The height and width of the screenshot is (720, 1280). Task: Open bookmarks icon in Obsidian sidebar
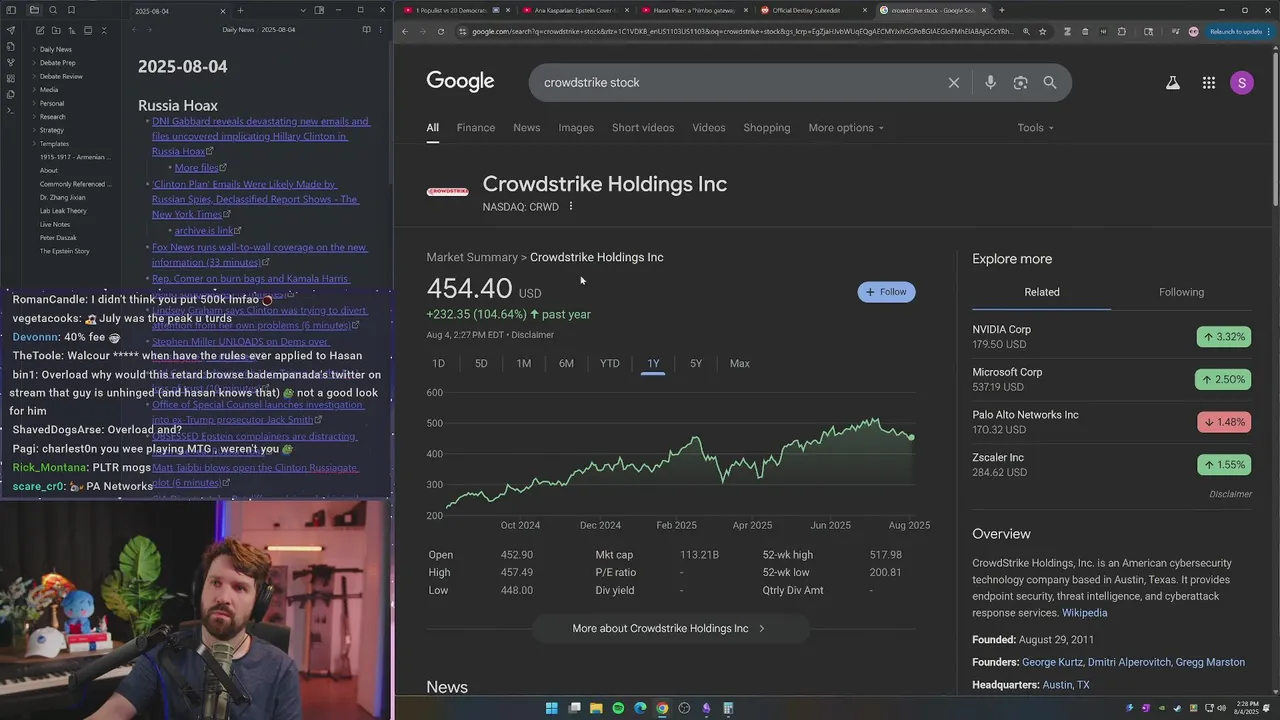click(x=71, y=10)
